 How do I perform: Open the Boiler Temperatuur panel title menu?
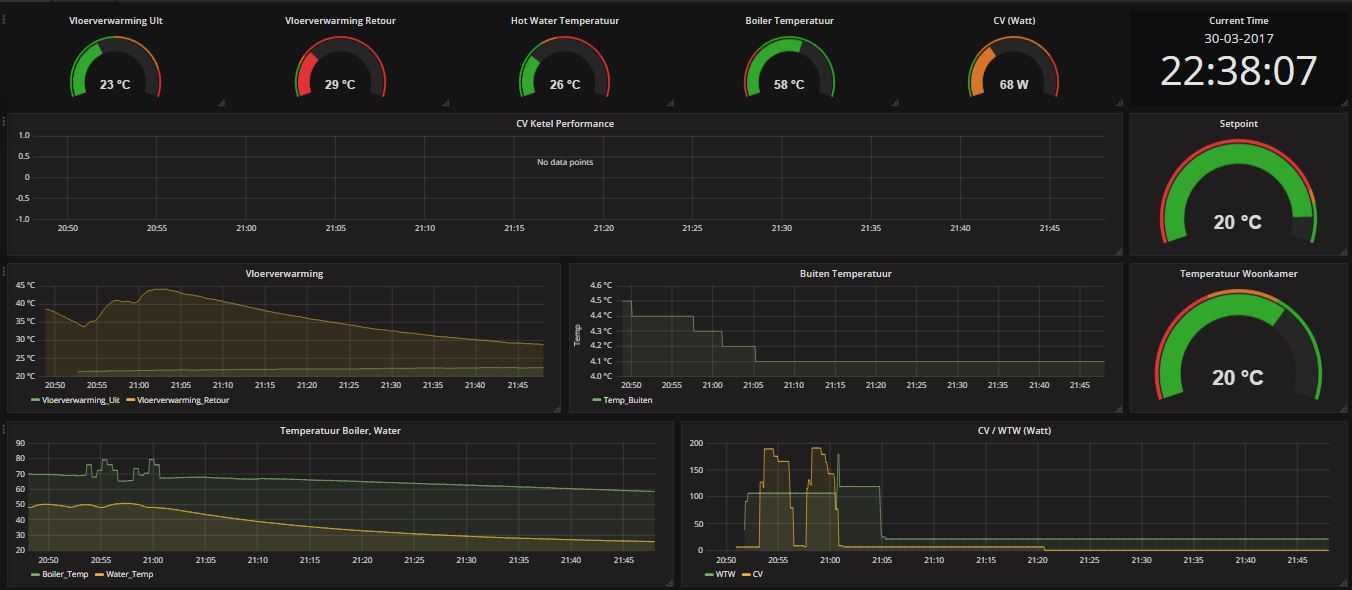pos(789,20)
